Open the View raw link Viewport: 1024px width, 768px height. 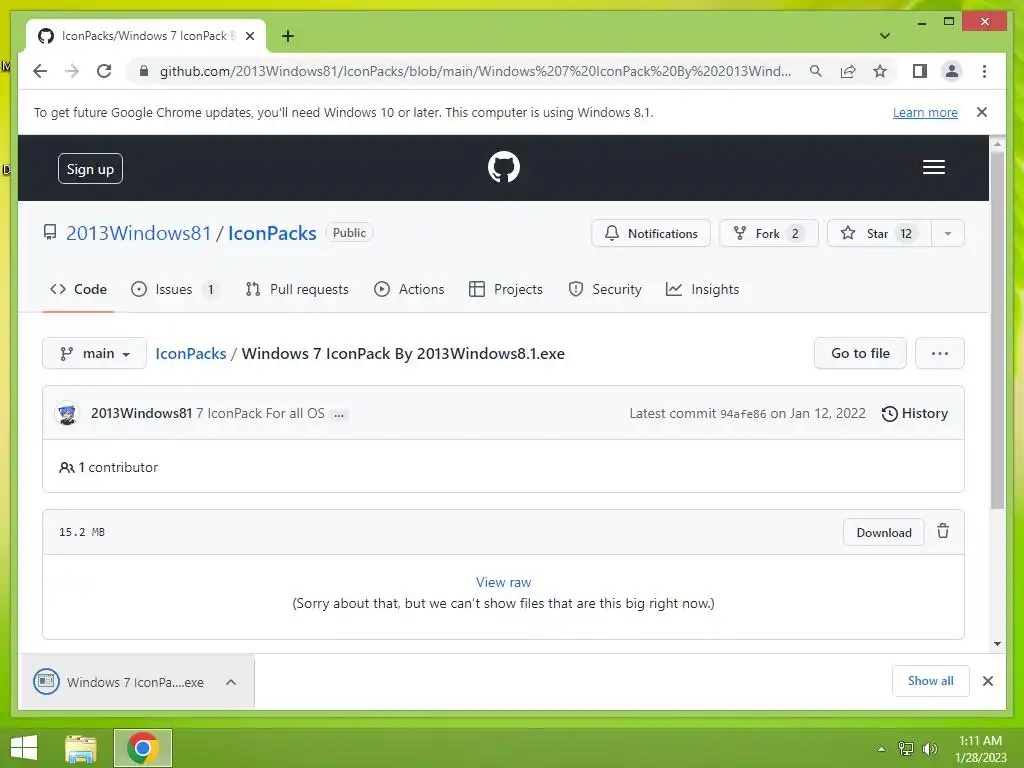504,582
